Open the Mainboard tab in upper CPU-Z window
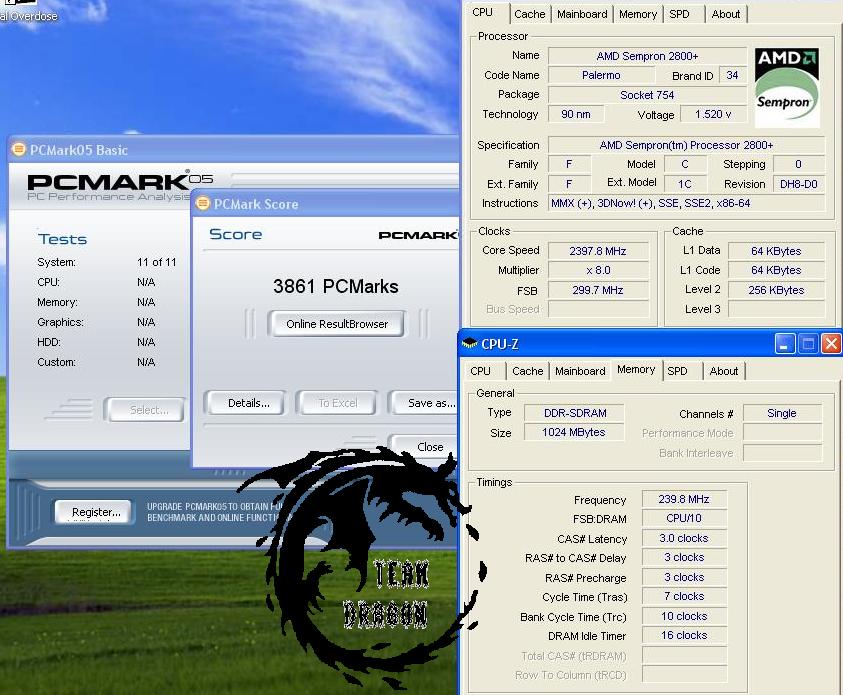843x695 pixels. (582, 15)
